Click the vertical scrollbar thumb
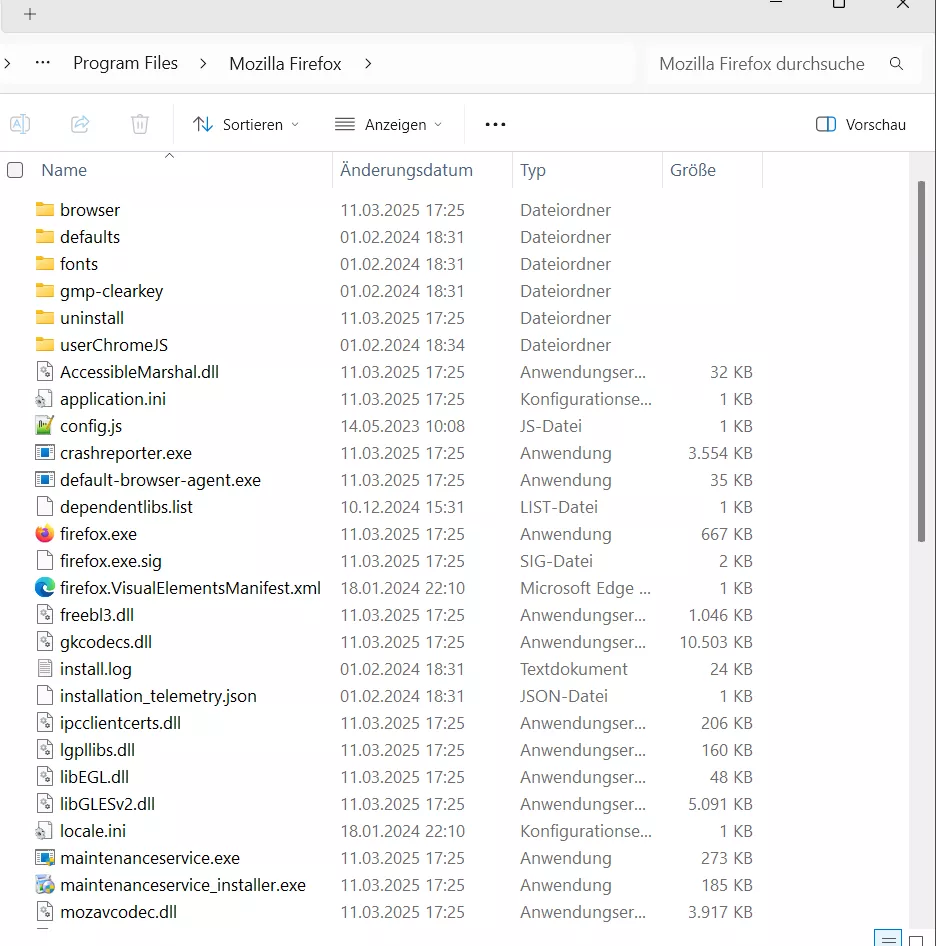Screen dimensions: 936x946 (921, 362)
